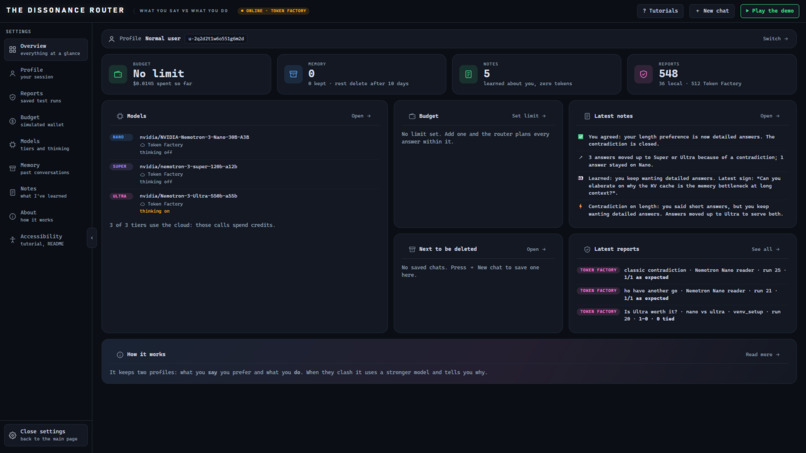Select the SUPER tier badge
806x453 pixels.
coord(121,167)
